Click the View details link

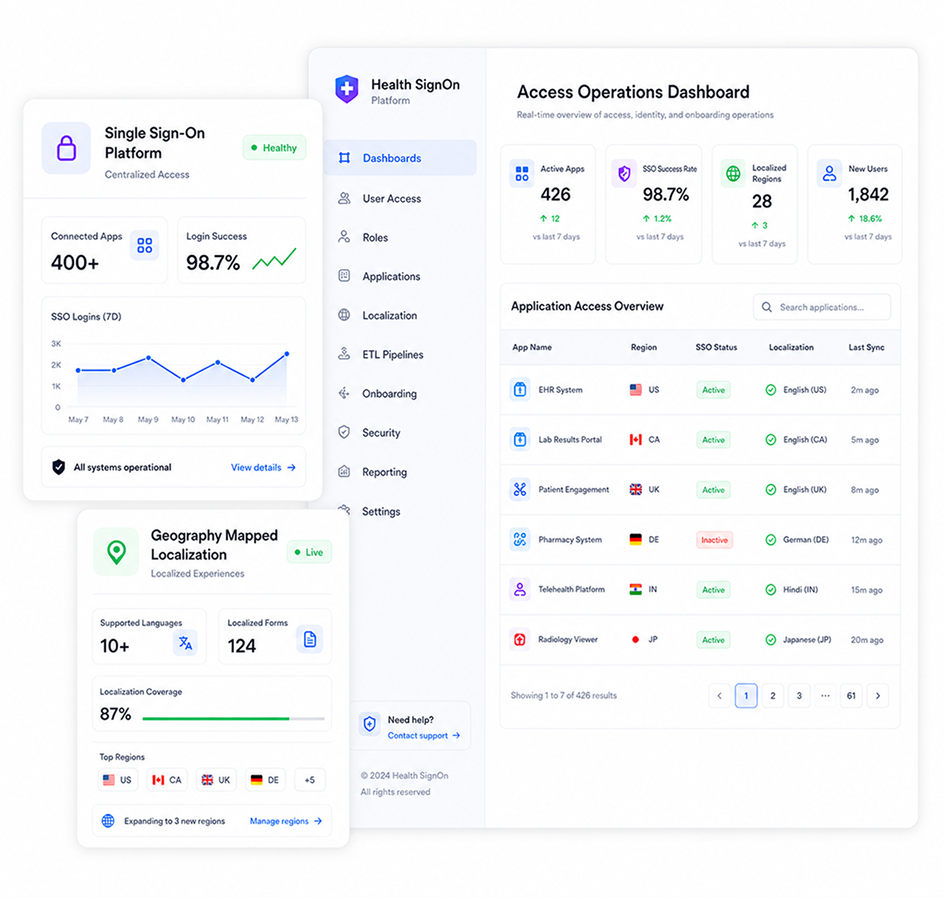click(263, 468)
